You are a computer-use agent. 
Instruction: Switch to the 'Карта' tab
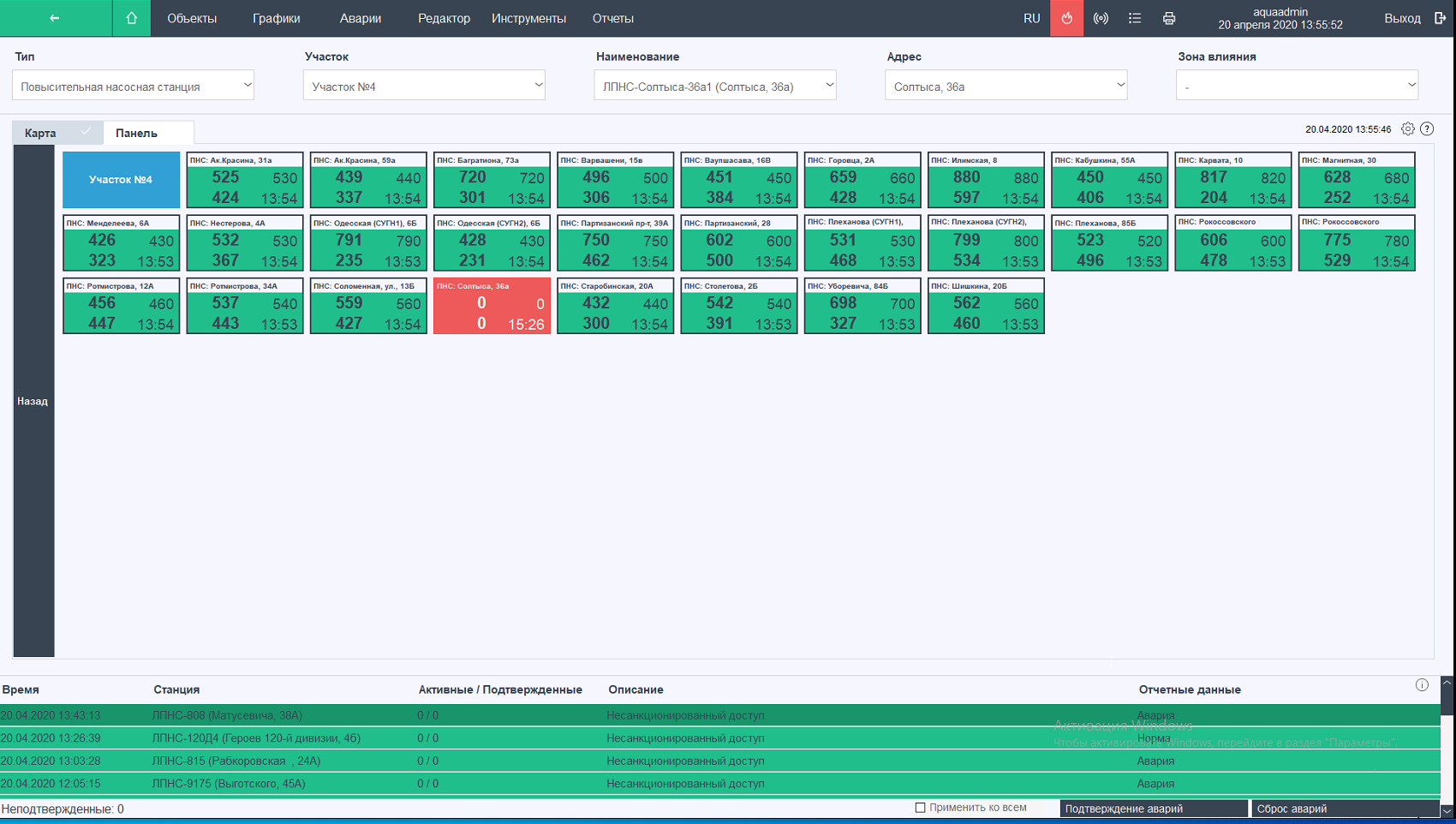(40, 133)
